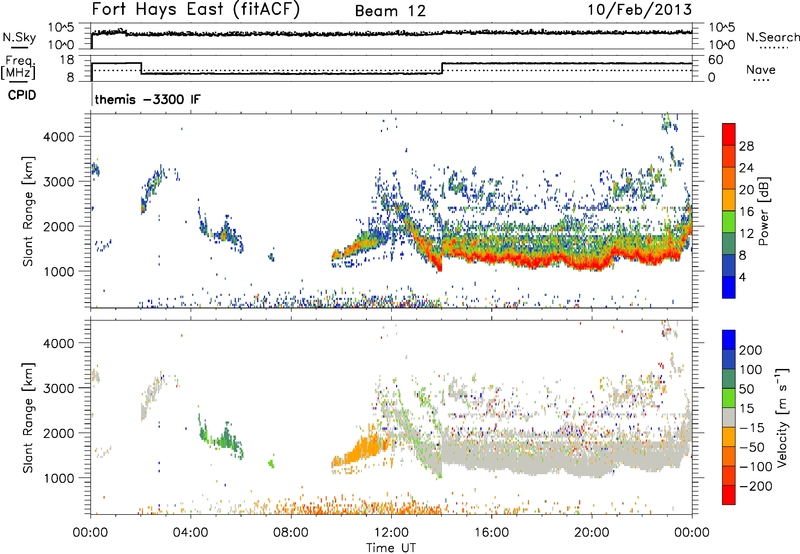Click the date "10/Feb/2013"

640,9
